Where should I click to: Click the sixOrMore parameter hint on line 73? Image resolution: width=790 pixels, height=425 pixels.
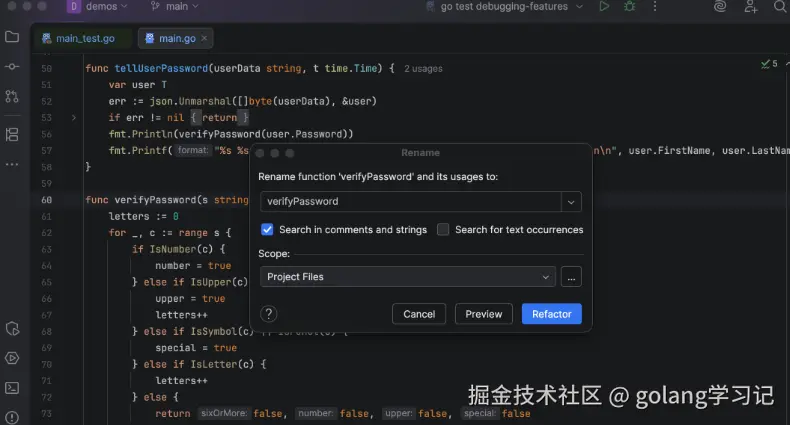click(223, 413)
